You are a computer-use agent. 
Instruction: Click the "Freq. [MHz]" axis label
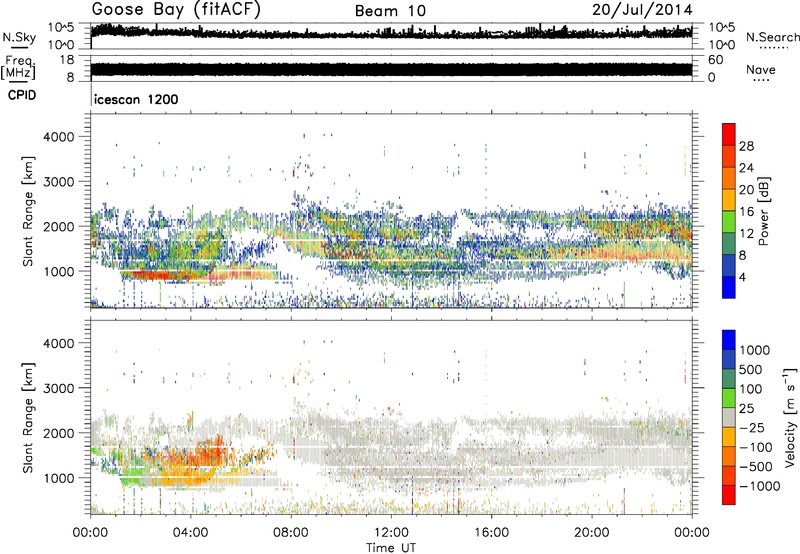[18, 67]
